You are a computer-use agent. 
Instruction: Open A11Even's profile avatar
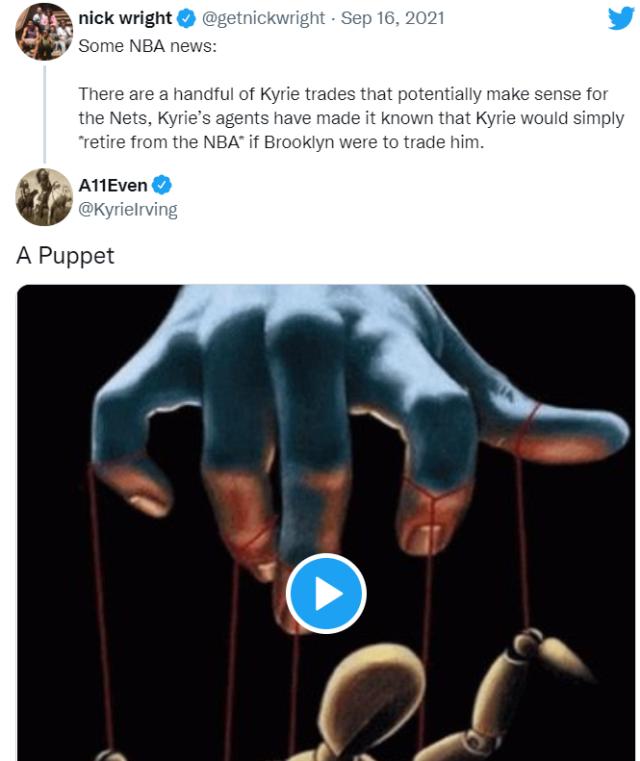(44, 196)
